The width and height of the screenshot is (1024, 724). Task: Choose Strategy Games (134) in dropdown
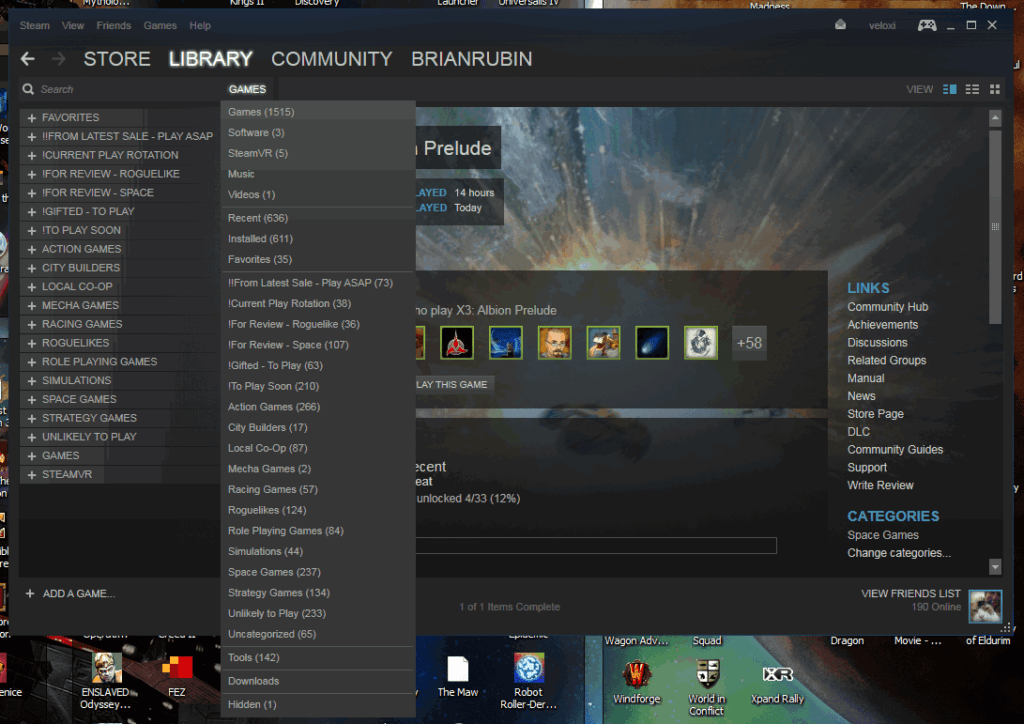(x=278, y=593)
